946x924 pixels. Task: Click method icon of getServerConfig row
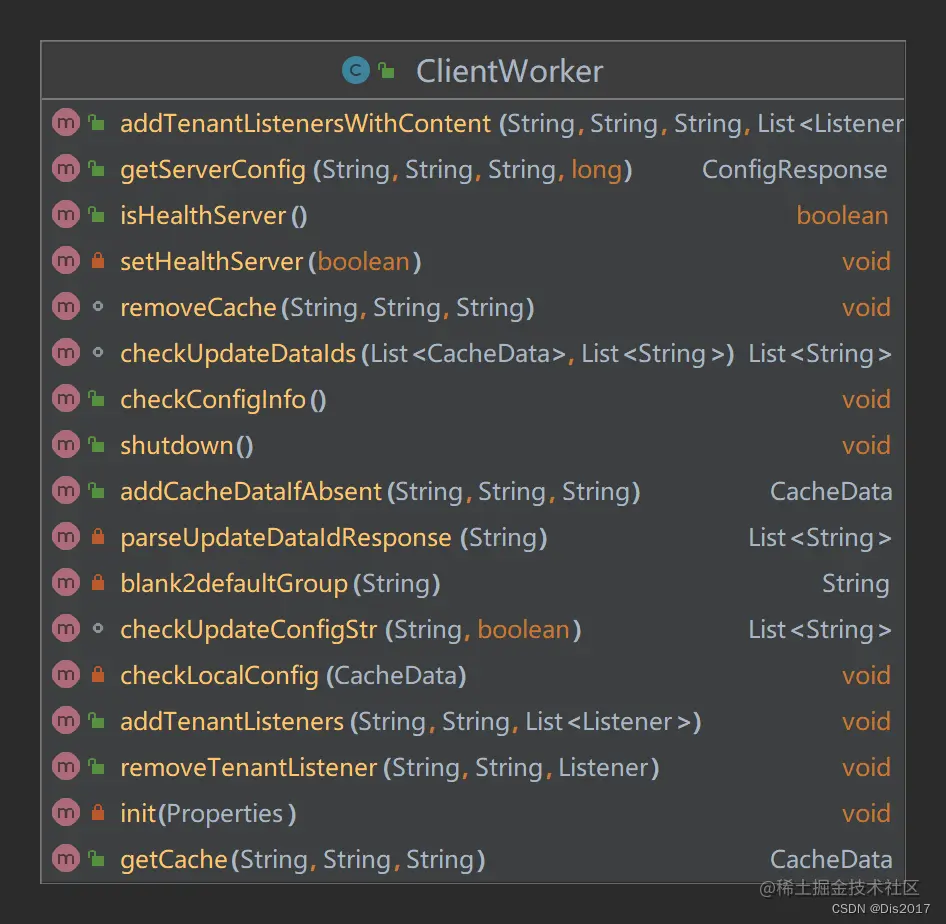tap(66, 169)
